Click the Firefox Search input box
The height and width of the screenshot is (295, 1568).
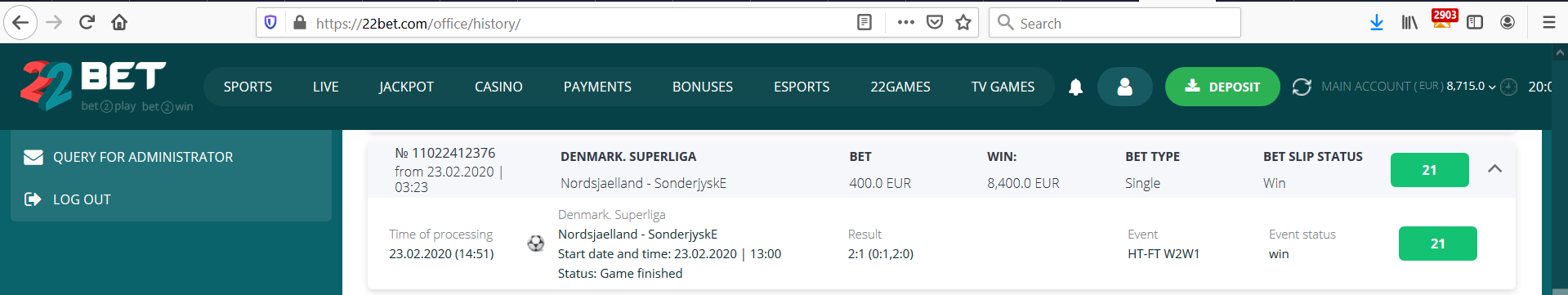(x=1115, y=23)
